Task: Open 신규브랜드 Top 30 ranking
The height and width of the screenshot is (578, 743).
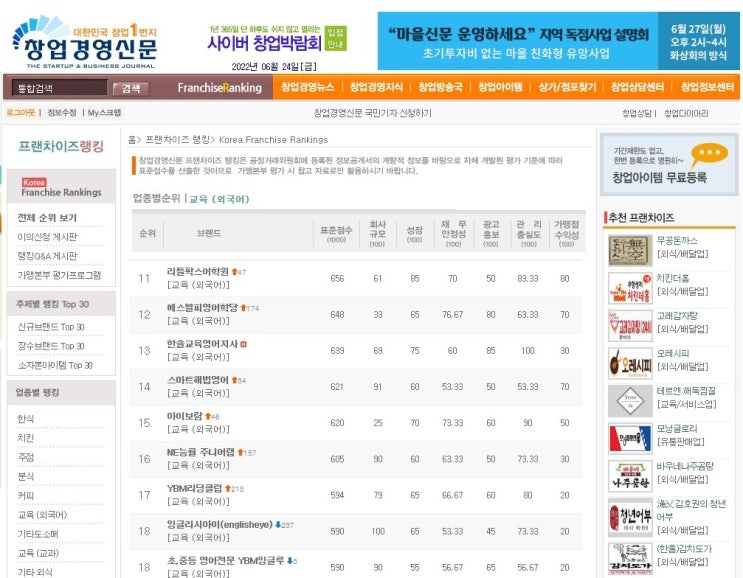Action: 51,327
